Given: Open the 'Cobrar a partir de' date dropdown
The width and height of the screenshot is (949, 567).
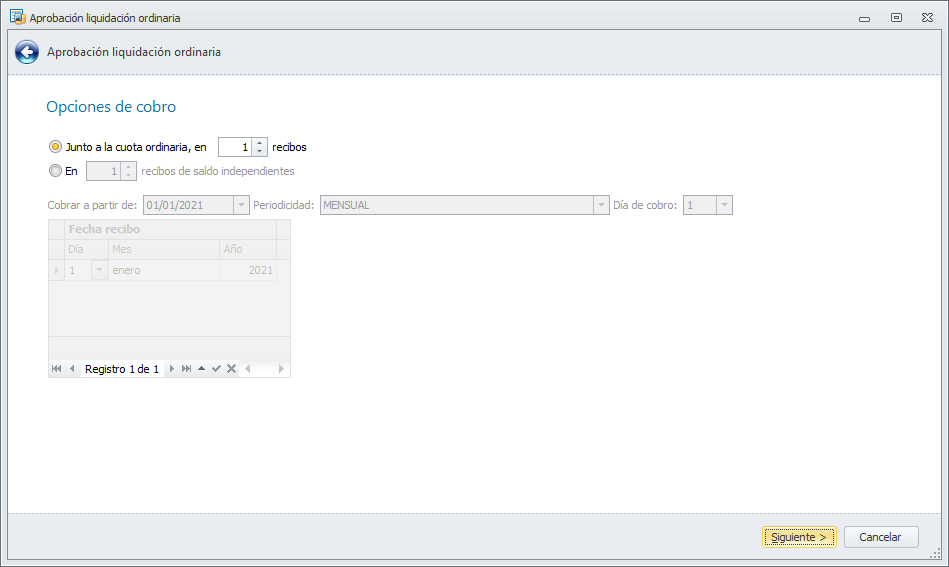Looking at the screenshot, I should [x=241, y=205].
